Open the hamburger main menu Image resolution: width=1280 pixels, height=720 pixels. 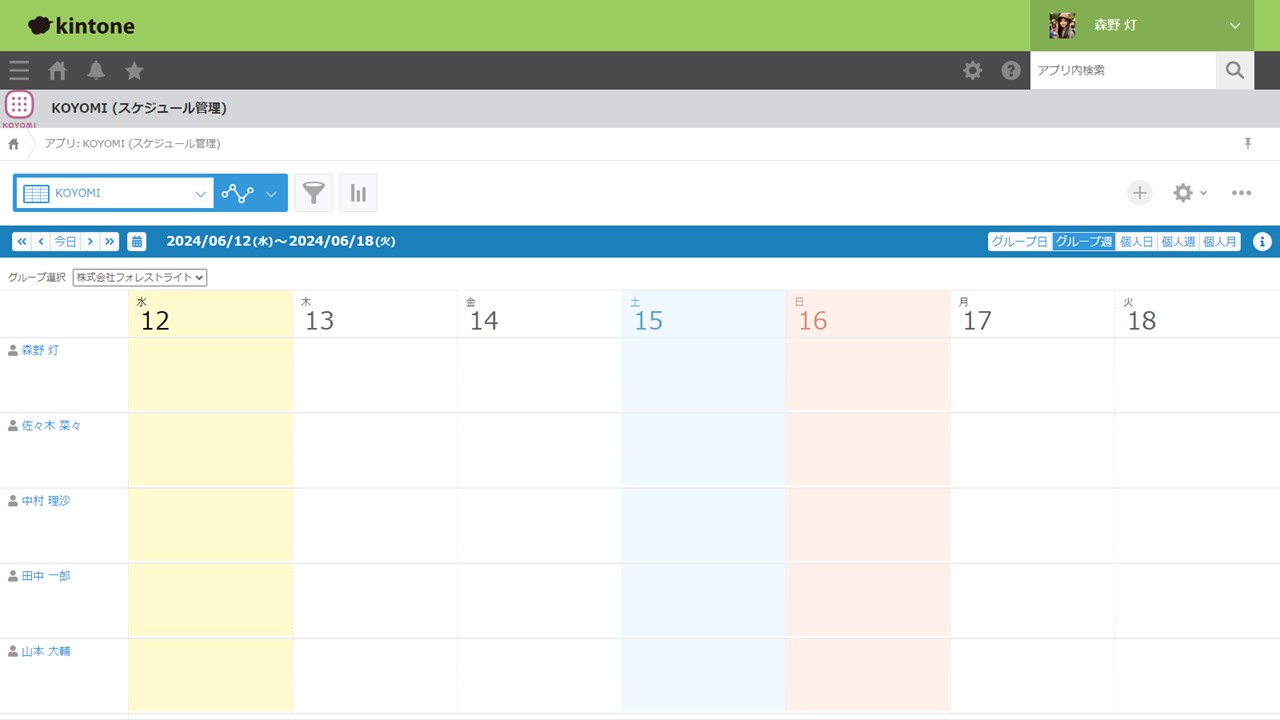click(19, 70)
